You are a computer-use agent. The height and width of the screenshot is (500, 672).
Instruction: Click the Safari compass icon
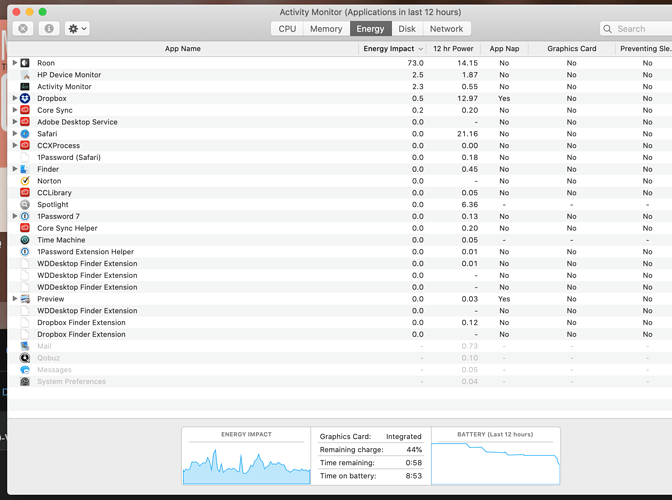(x=25, y=134)
